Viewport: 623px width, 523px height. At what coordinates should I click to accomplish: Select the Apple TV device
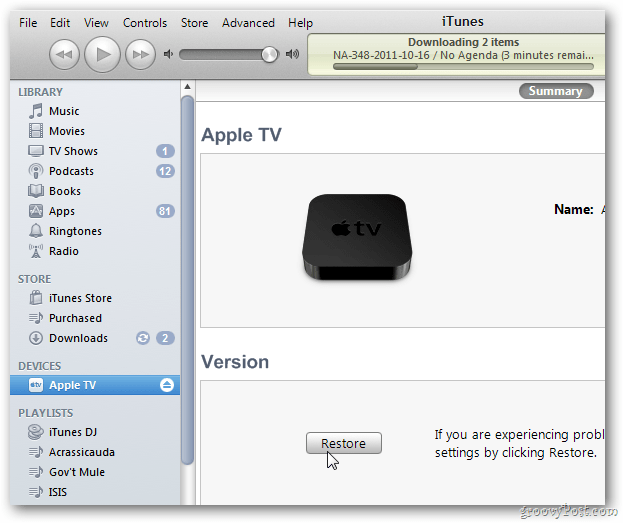(95, 385)
